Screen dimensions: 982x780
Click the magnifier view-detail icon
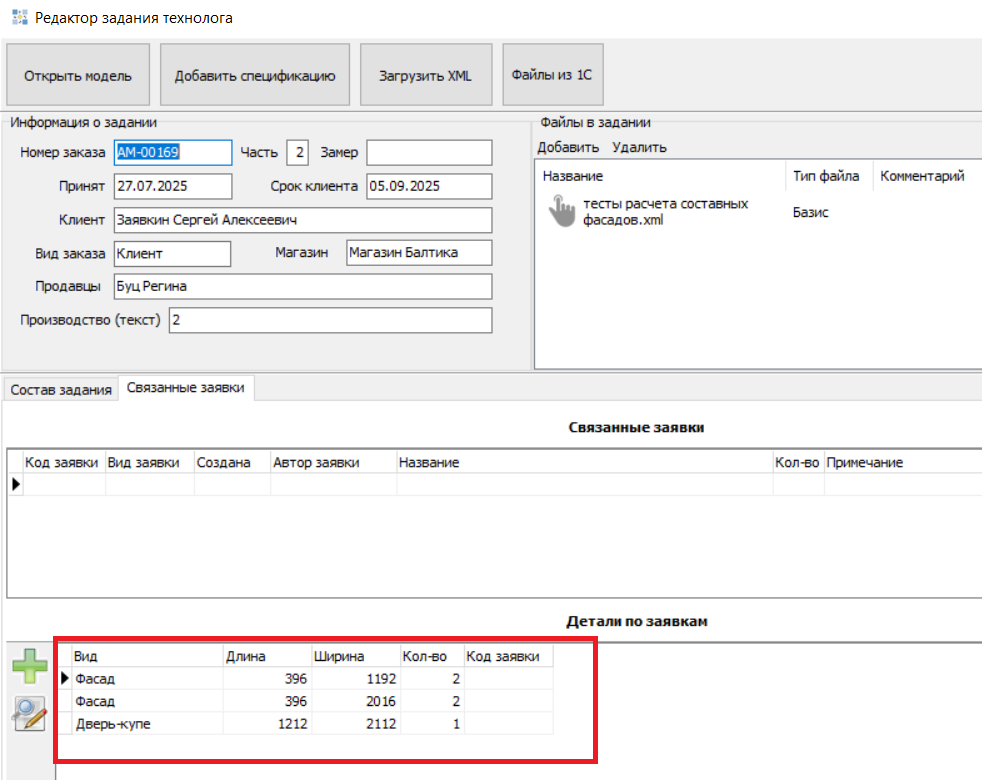point(29,714)
